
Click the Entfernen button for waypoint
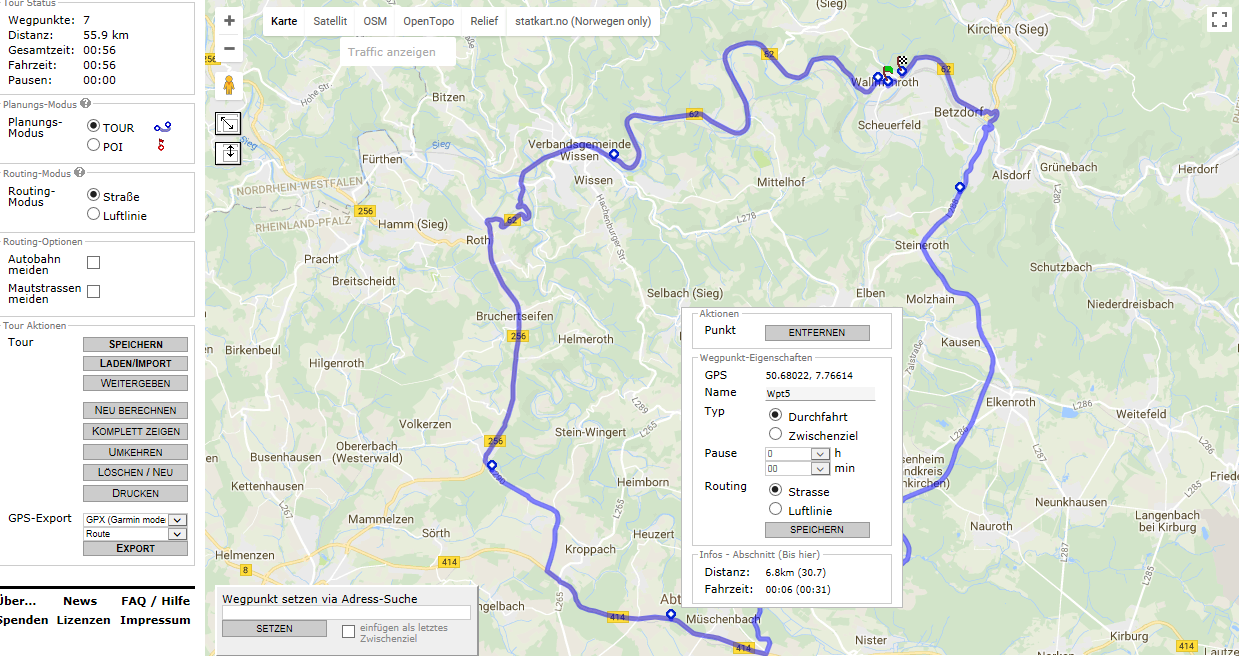[x=817, y=333]
